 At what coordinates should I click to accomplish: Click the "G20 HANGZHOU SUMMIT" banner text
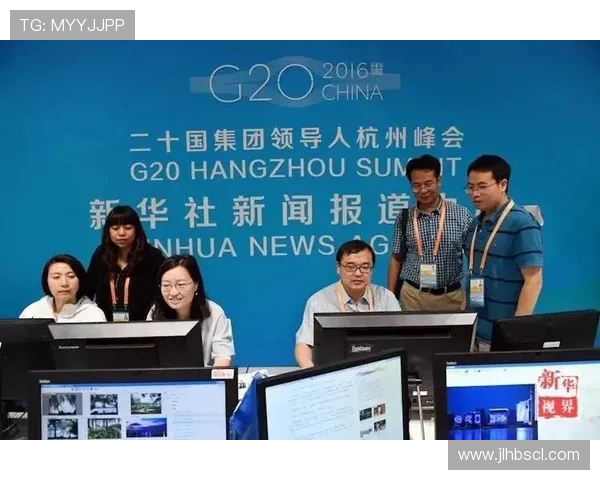click(296, 168)
